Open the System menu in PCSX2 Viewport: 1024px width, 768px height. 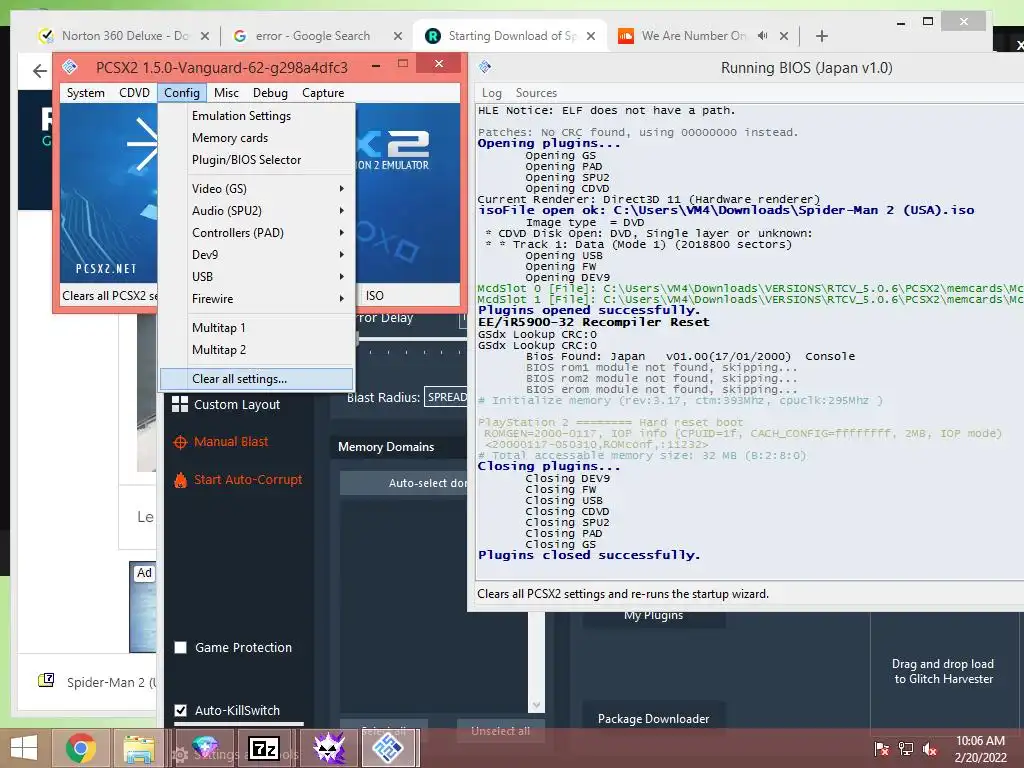86,93
